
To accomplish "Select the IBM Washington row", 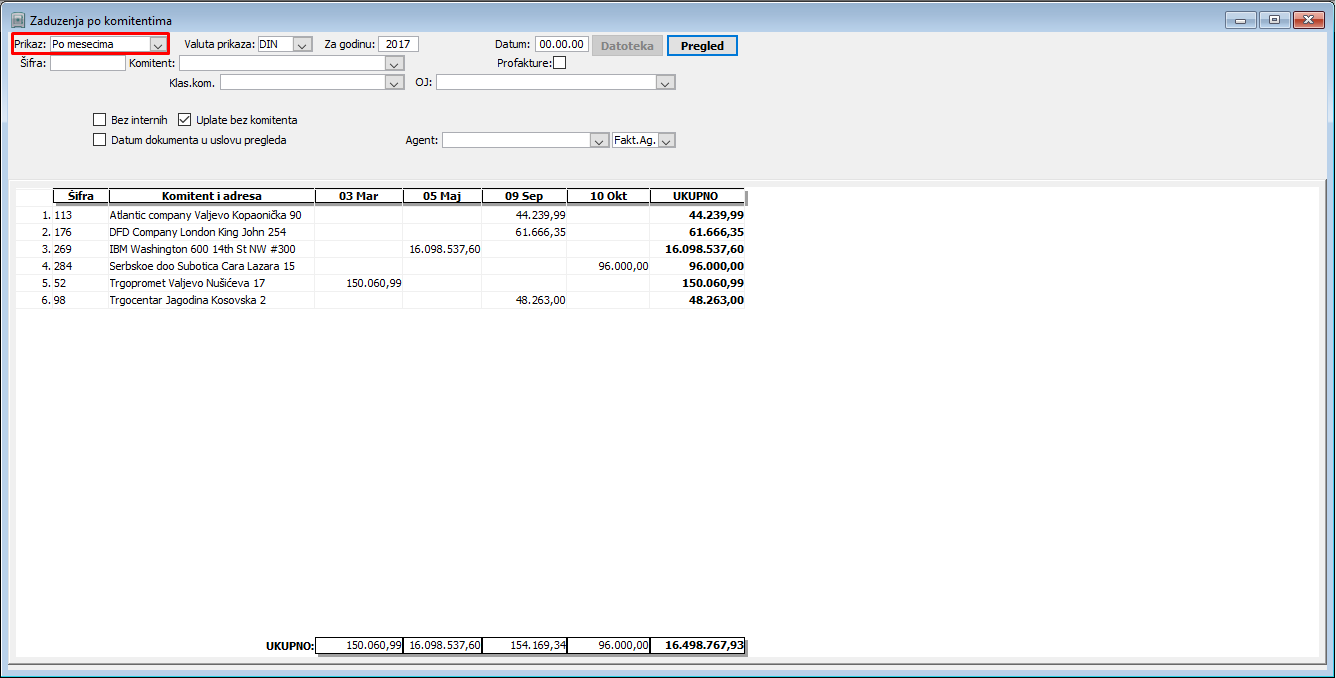I will (x=380, y=249).
